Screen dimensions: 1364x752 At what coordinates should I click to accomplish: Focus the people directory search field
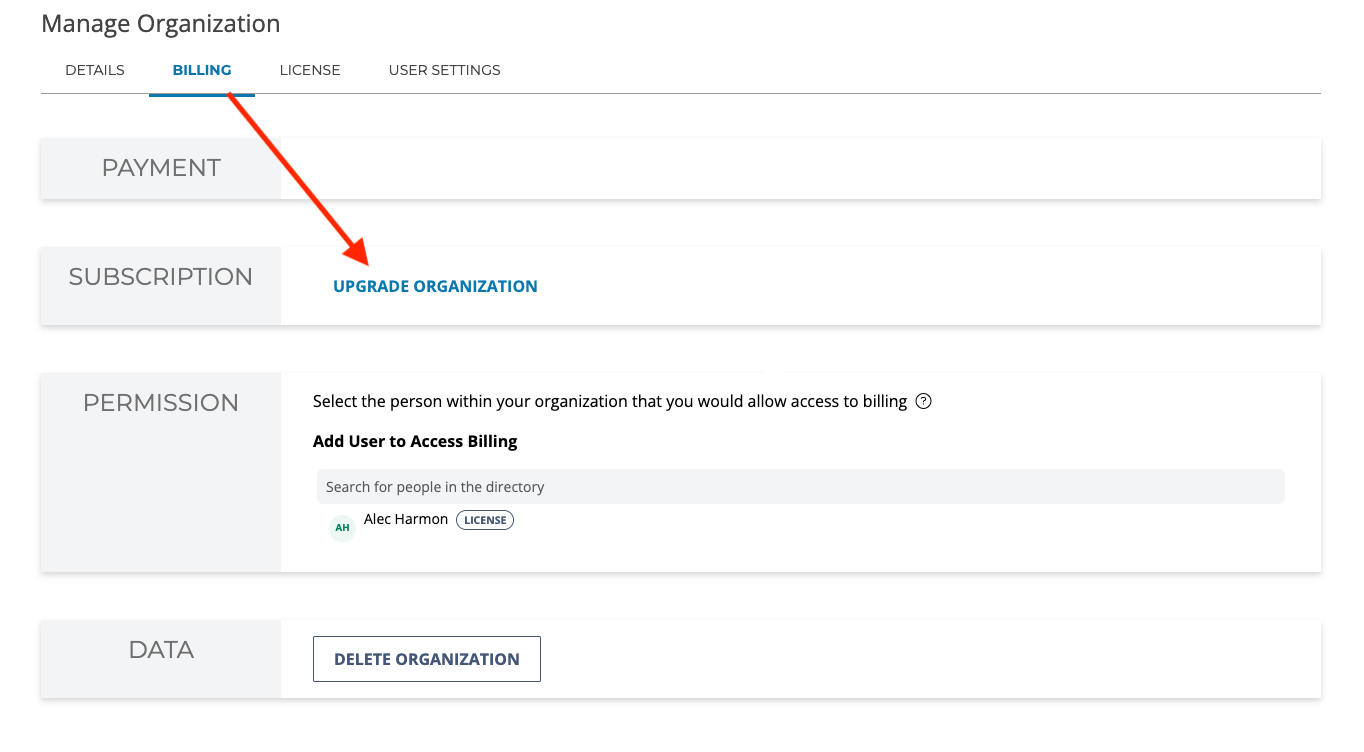[800, 487]
